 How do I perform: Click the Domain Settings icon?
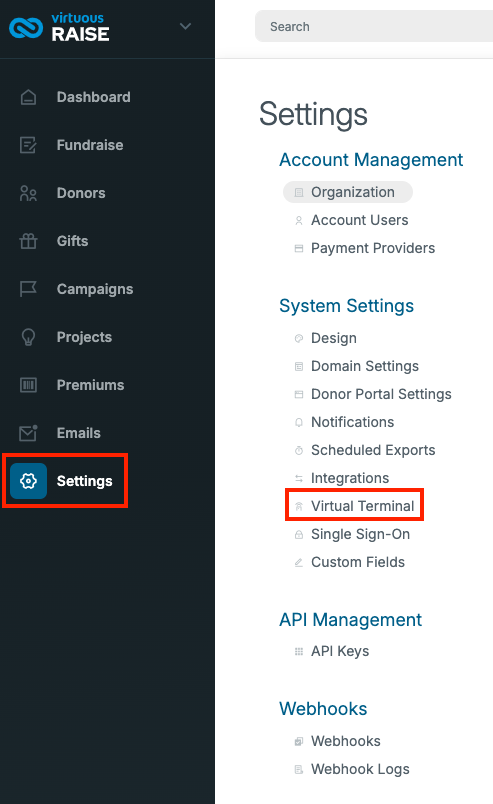pos(299,367)
